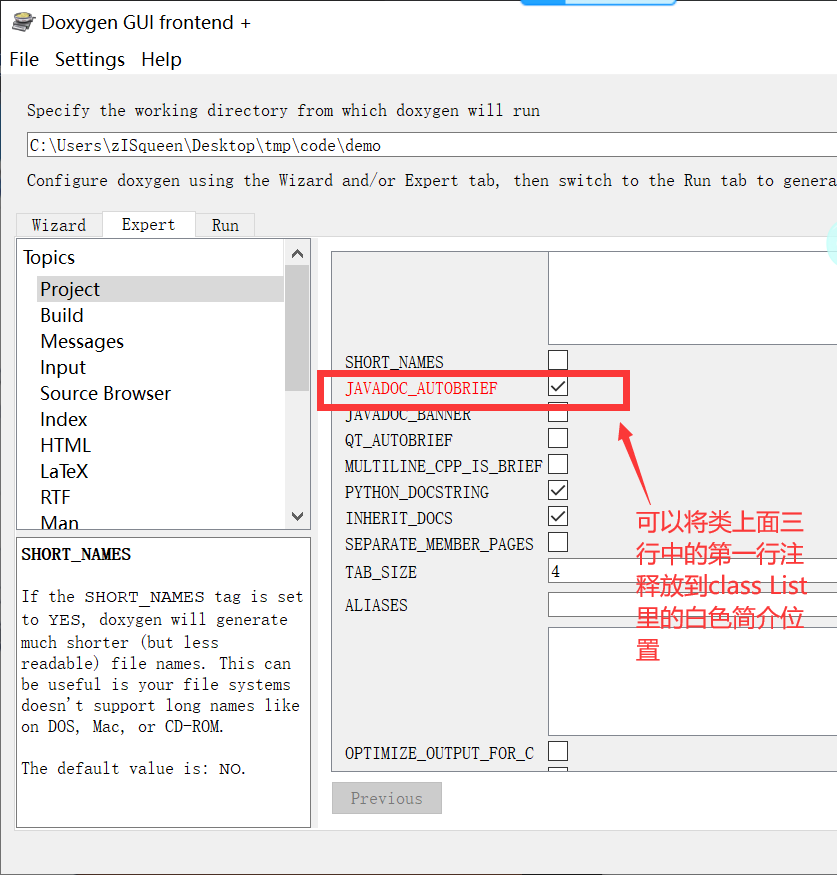837x875 pixels.
Task: Select the Build topic
Action: click(62, 315)
